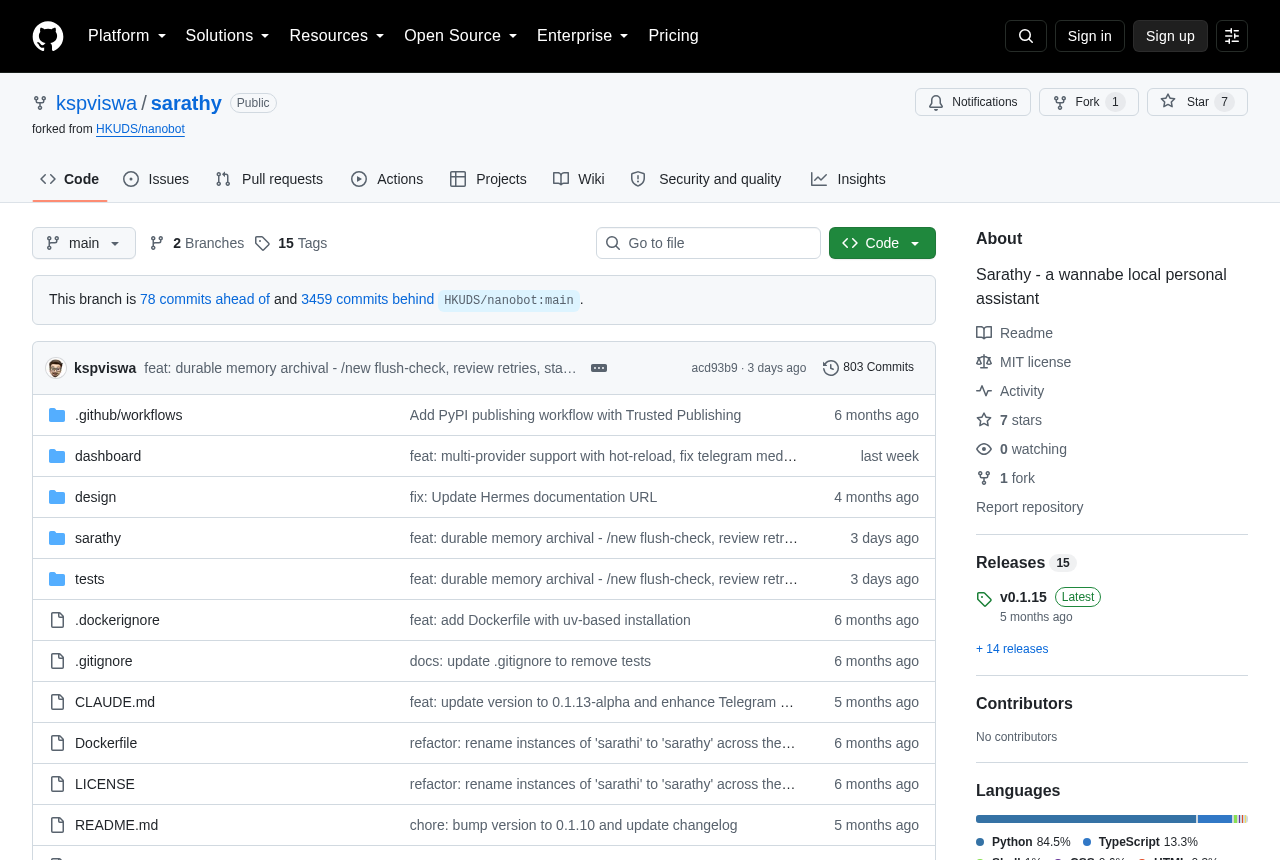Click folder icon for design
This screenshot has width=1280, height=860.
pos(57,497)
